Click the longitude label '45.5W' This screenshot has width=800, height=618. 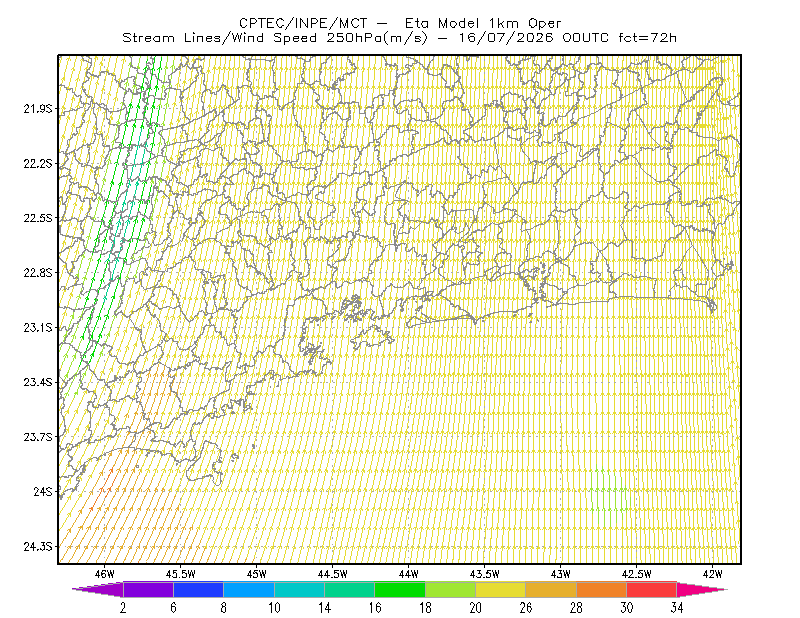[181, 574]
